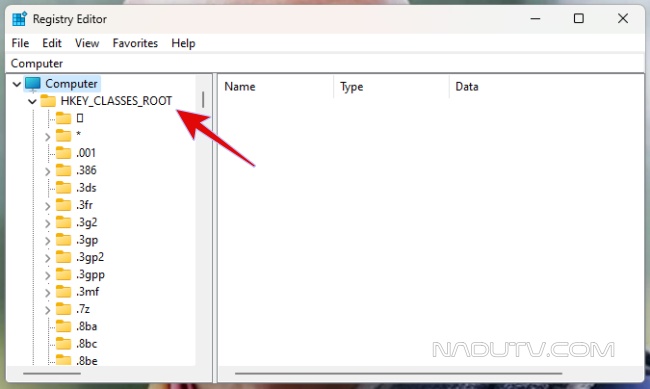Expand the .3mf key

[x=48, y=293]
